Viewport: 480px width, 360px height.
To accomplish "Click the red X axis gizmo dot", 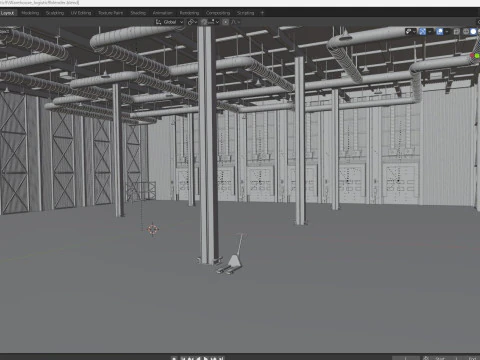I will (472, 55).
